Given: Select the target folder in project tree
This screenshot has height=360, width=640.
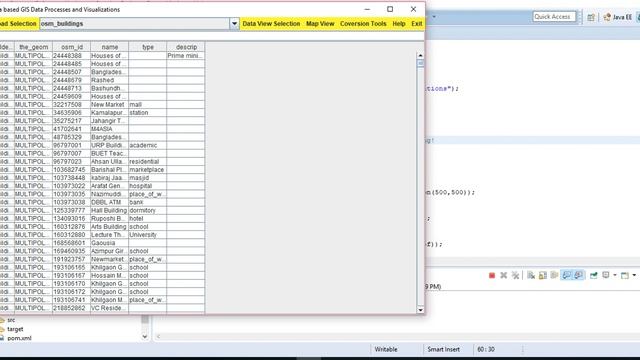Looking at the screenshot, I should pyautogui.click(x=15, y=329).
